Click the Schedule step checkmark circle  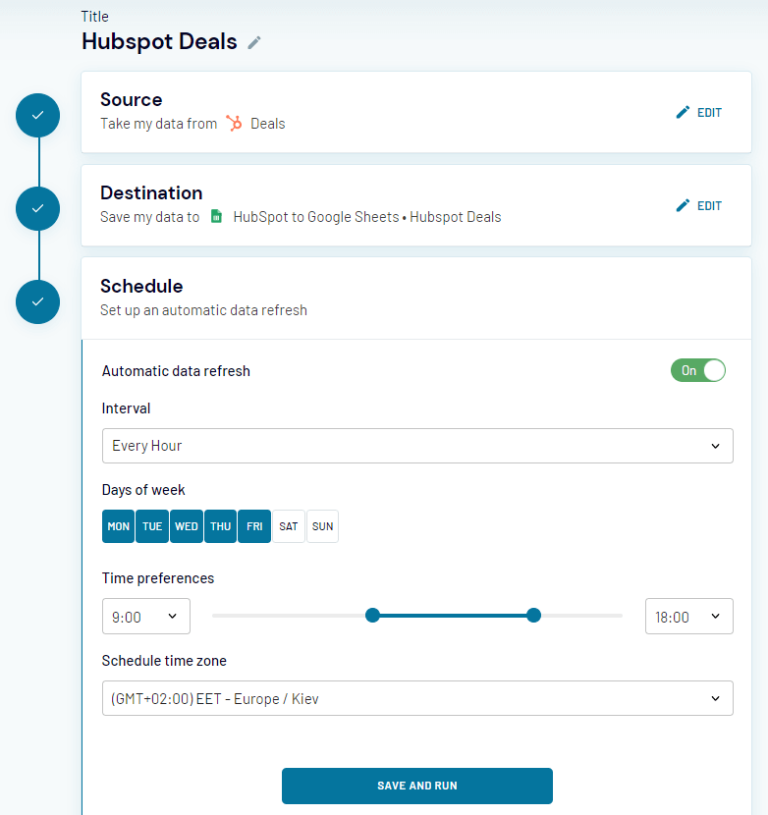tap(37, 301)
